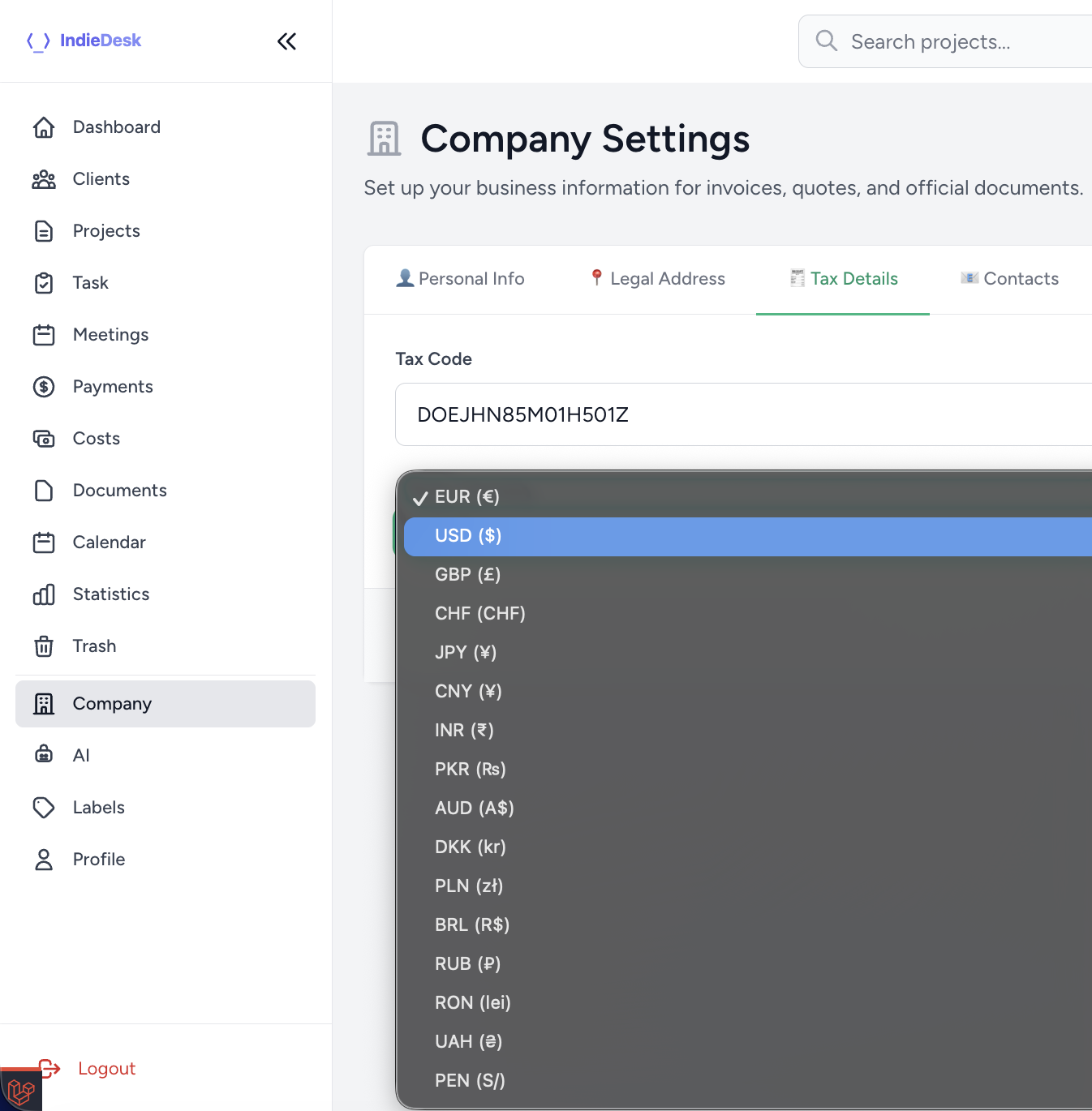
Task: Go to the Contacts tab
Action: [x=1010, y=279]
